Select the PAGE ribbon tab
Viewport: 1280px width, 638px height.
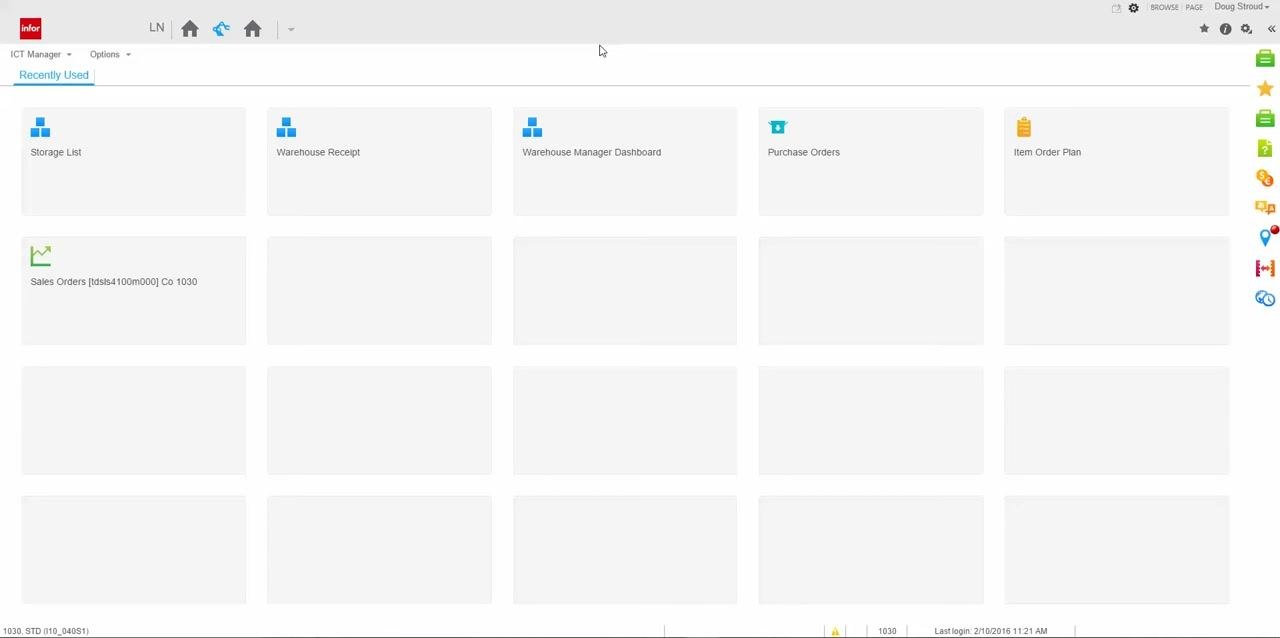tap(1194, 8)
